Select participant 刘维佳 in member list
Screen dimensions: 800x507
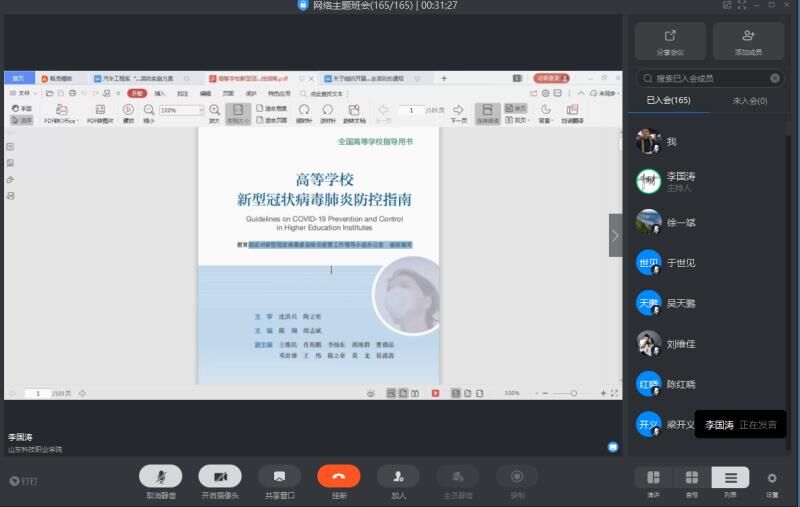click(709, 344)
